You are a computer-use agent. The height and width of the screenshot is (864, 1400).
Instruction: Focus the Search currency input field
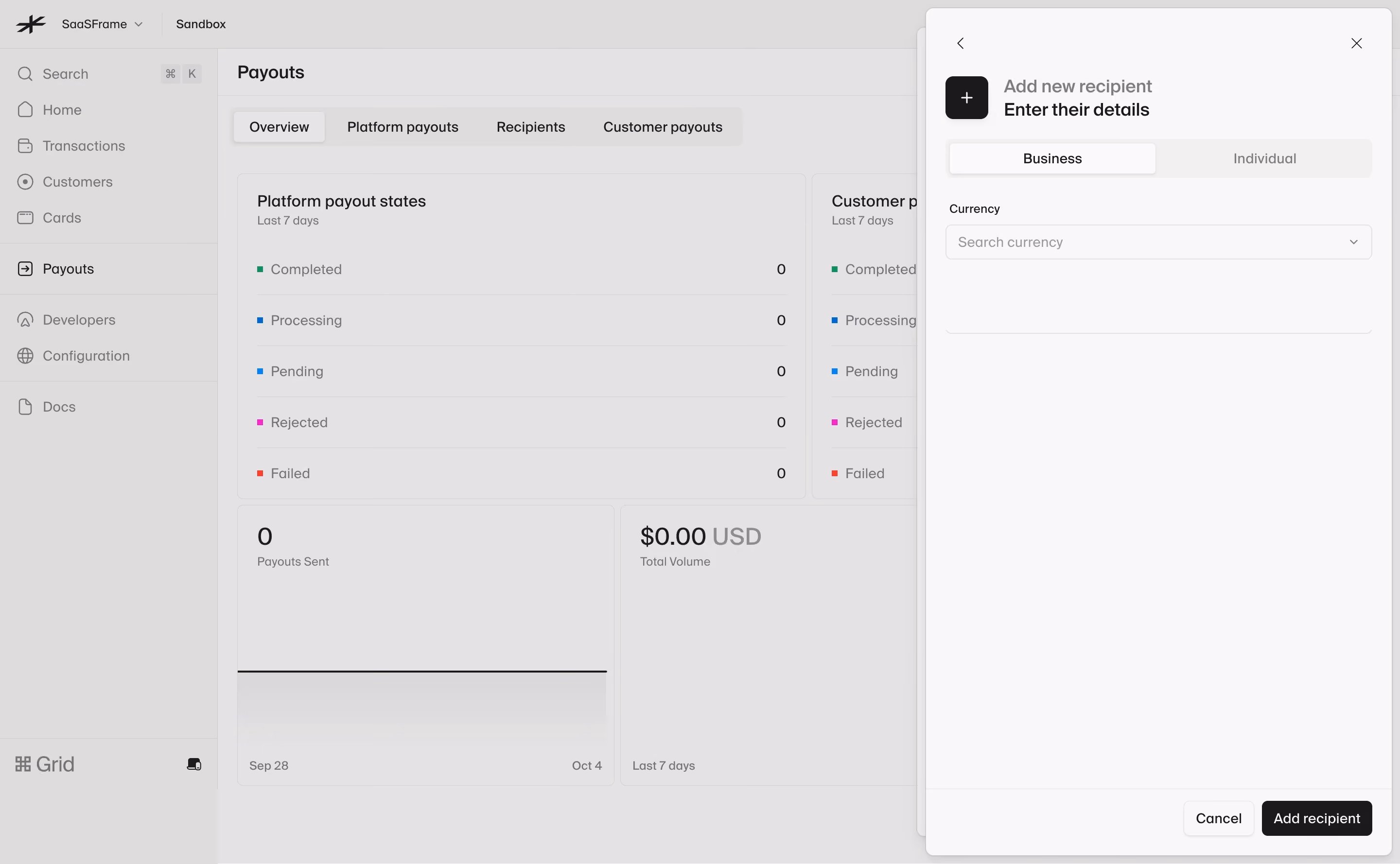(1158, 242)
